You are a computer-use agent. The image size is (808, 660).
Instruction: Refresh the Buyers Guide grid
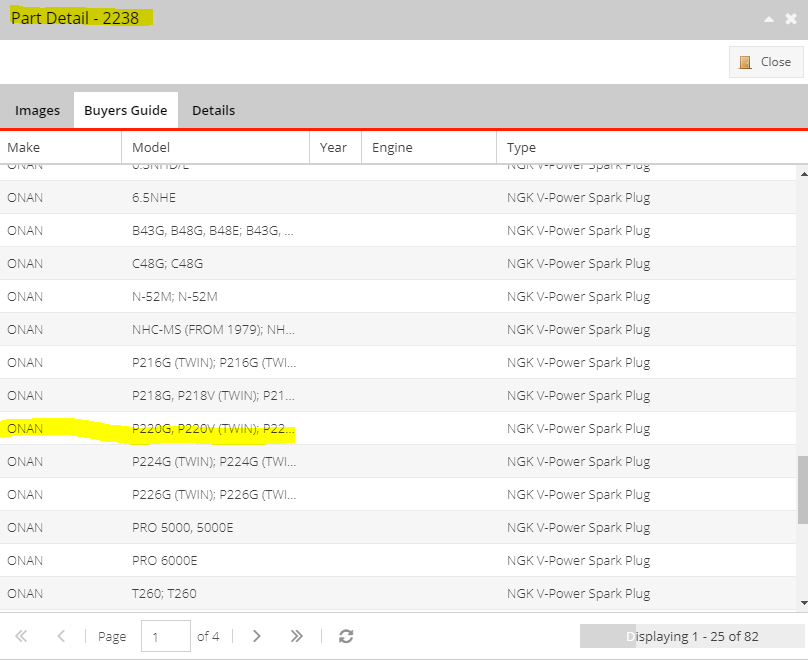click(346, 636)
